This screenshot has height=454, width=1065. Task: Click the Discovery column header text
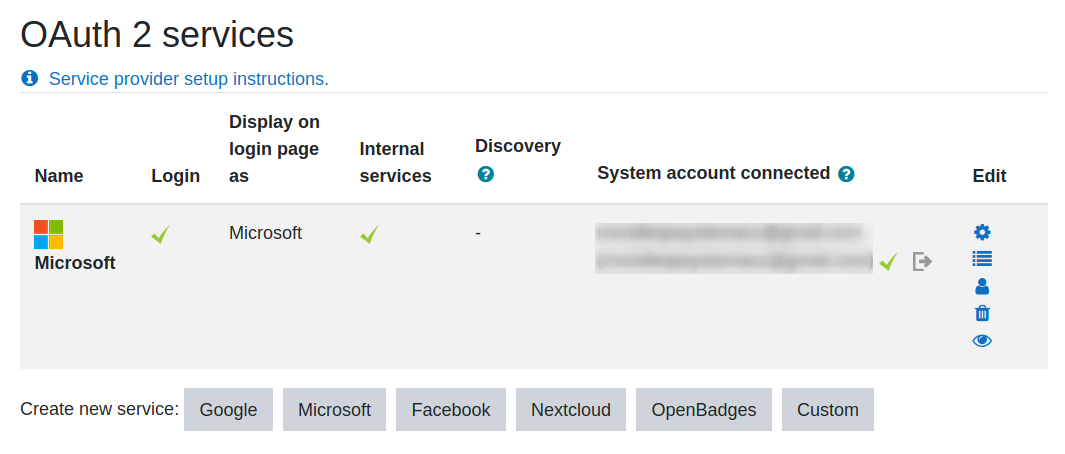click(x=518, y=146)
